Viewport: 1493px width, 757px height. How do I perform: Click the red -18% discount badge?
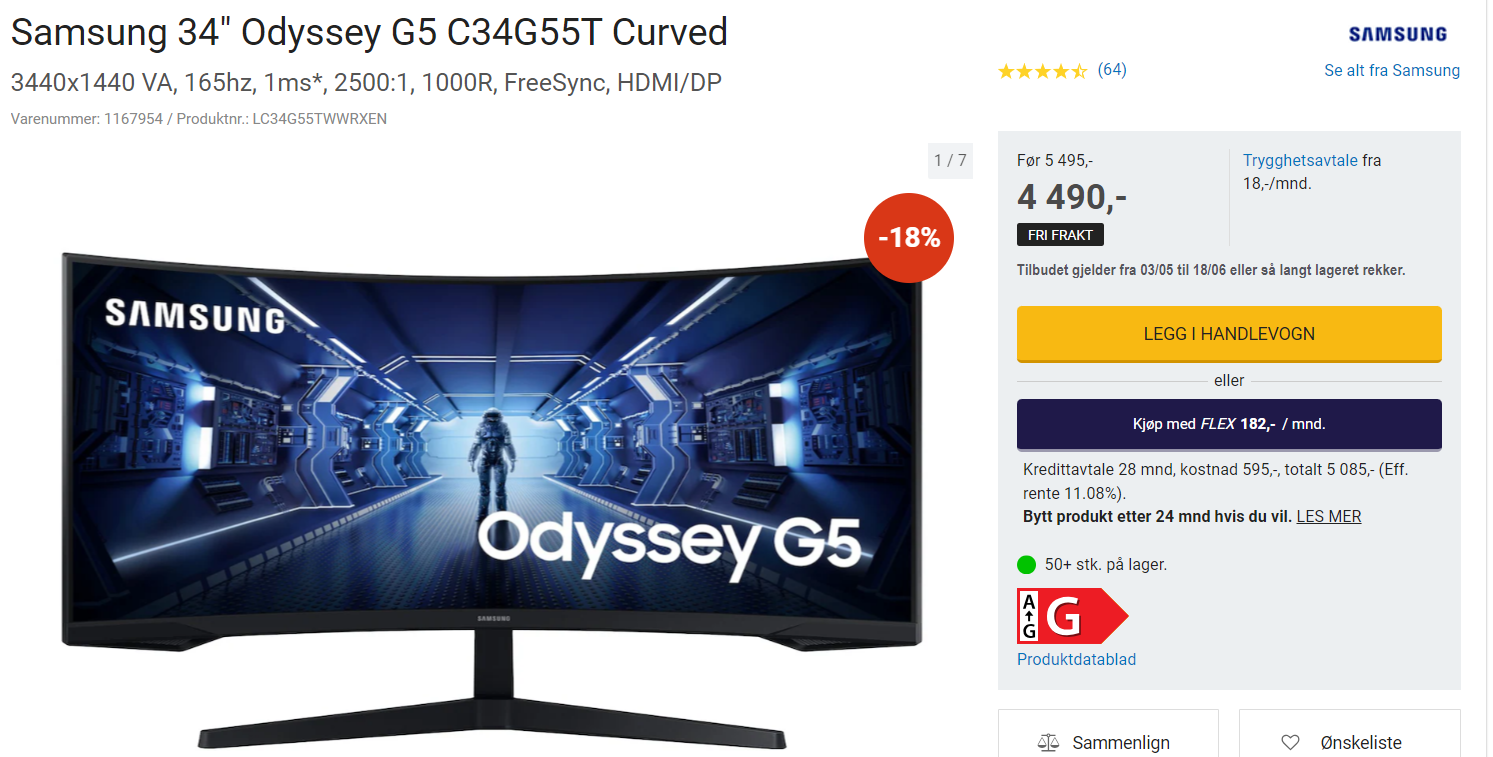tap(909, 237)
